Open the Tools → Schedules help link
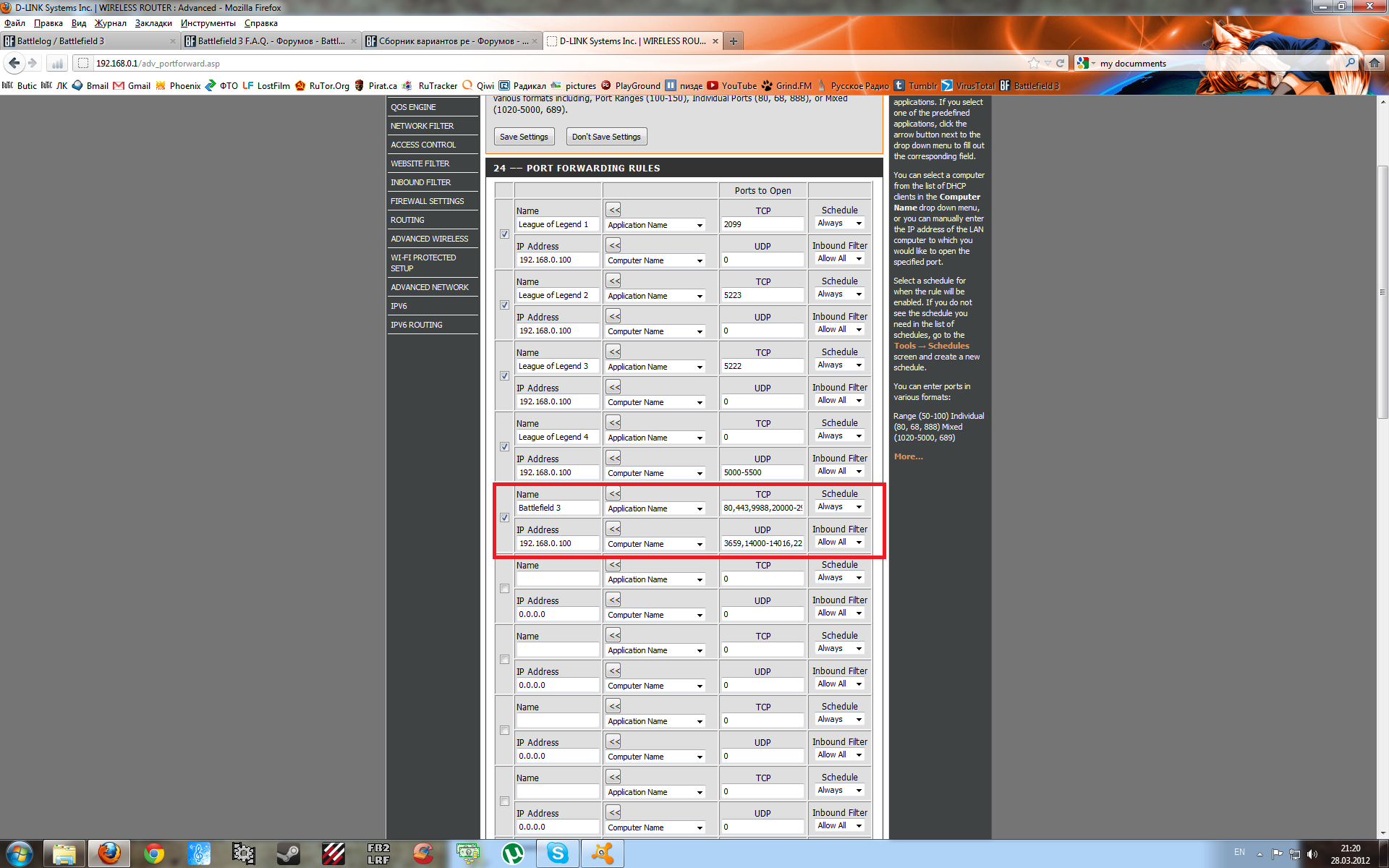 [931, 346]
